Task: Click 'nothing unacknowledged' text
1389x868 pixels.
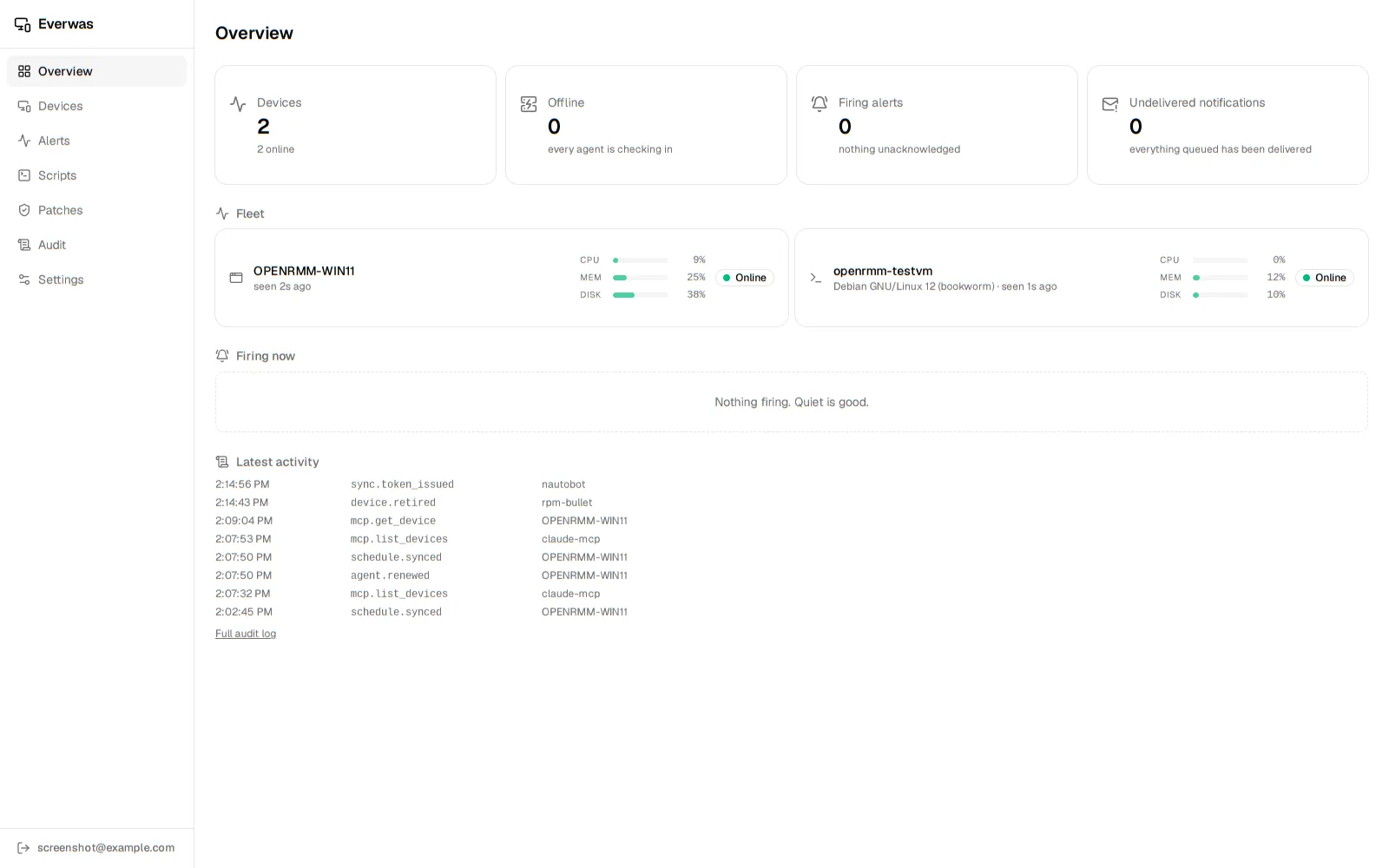Action: [899, 149]
